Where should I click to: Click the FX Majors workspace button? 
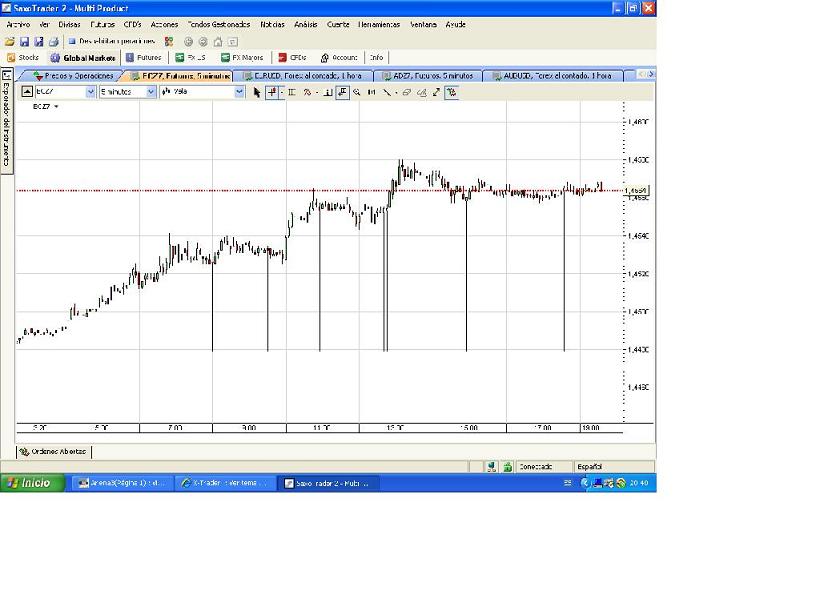(242, 58)
